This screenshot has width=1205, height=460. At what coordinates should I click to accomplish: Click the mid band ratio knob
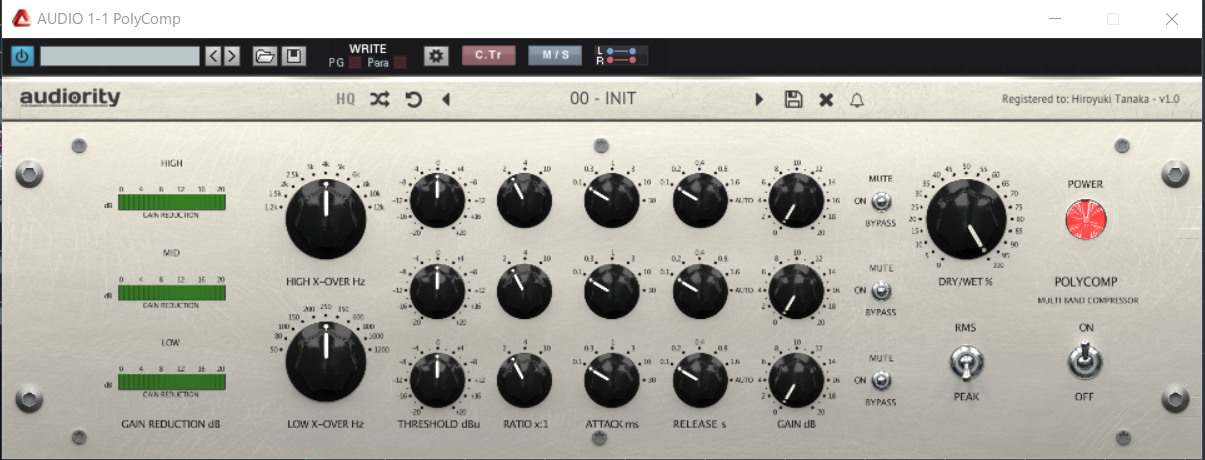[x=524, y=291]
